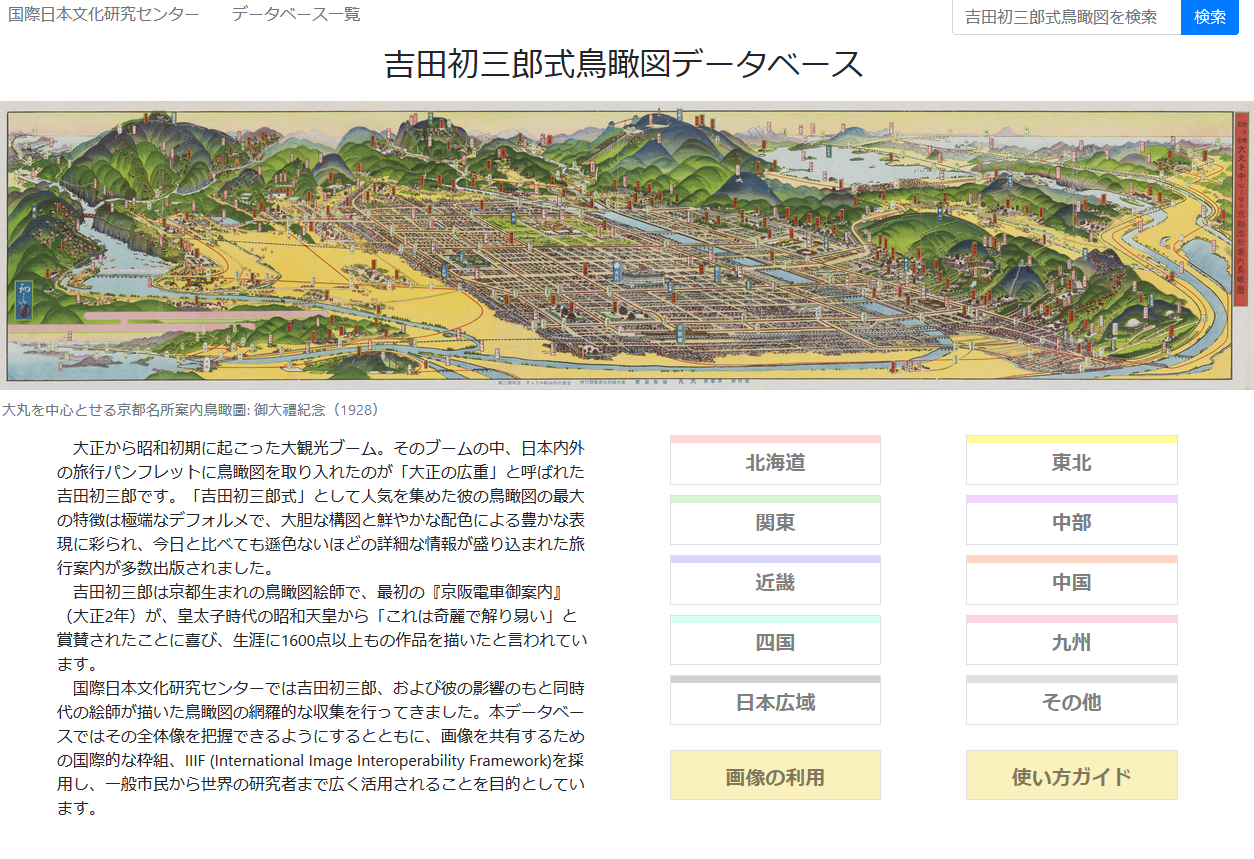The height and width of the screenshot is (859, 1254).
Task: Open the 中国 region category
Action: tap(1071, 583)
